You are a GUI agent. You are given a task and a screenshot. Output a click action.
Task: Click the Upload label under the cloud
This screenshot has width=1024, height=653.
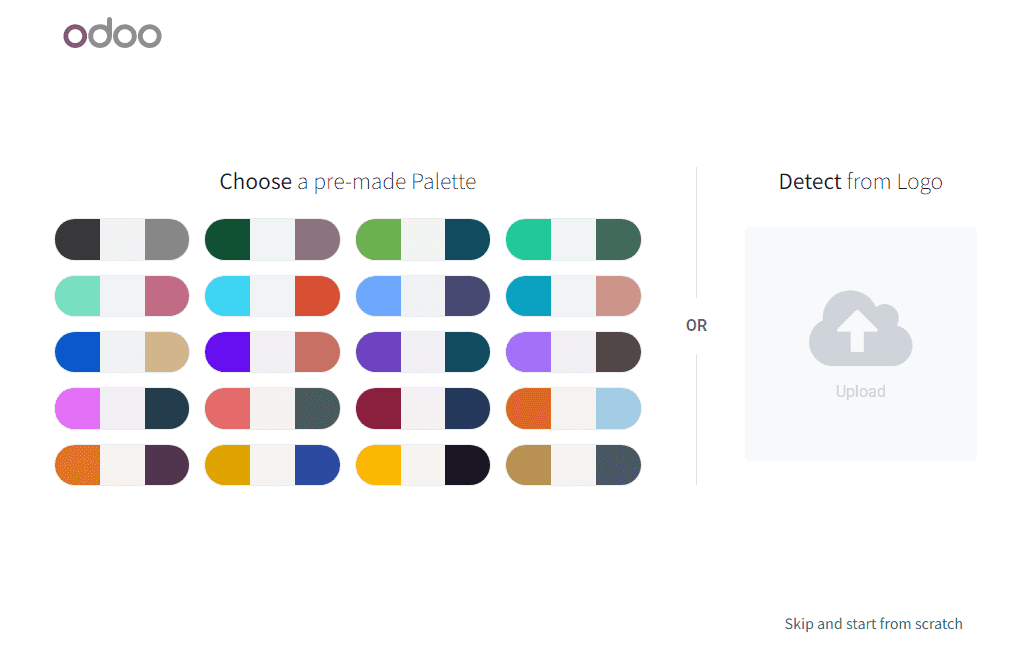860,392
